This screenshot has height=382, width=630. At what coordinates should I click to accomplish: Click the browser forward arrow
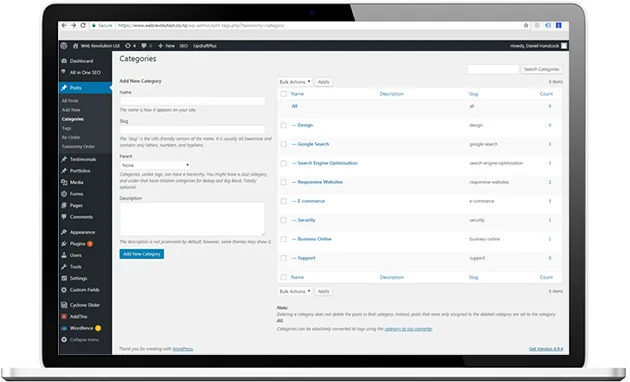(73, 25)
